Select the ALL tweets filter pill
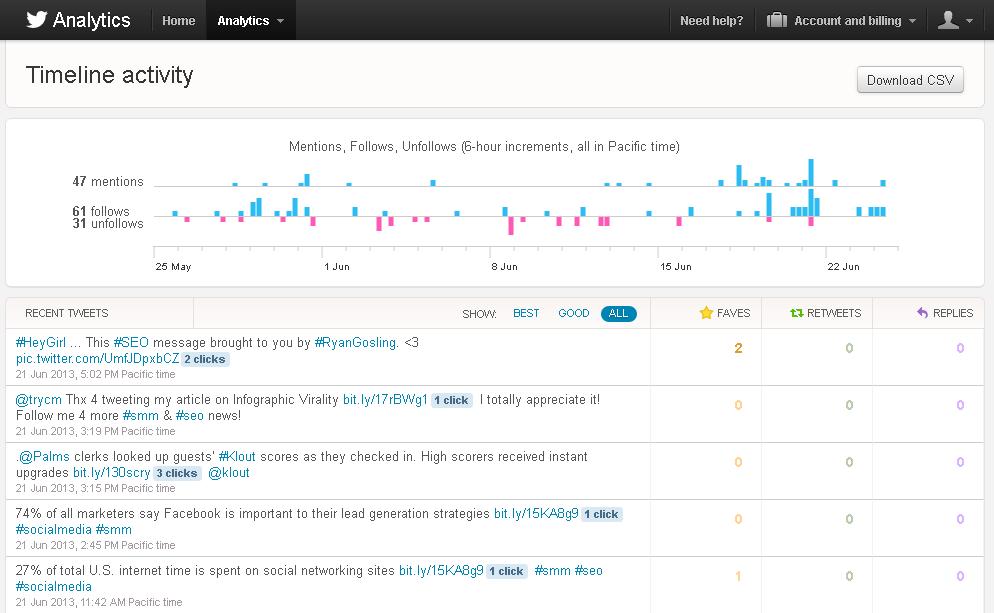This screenshot has width=994, height=613. coord(619,313)
